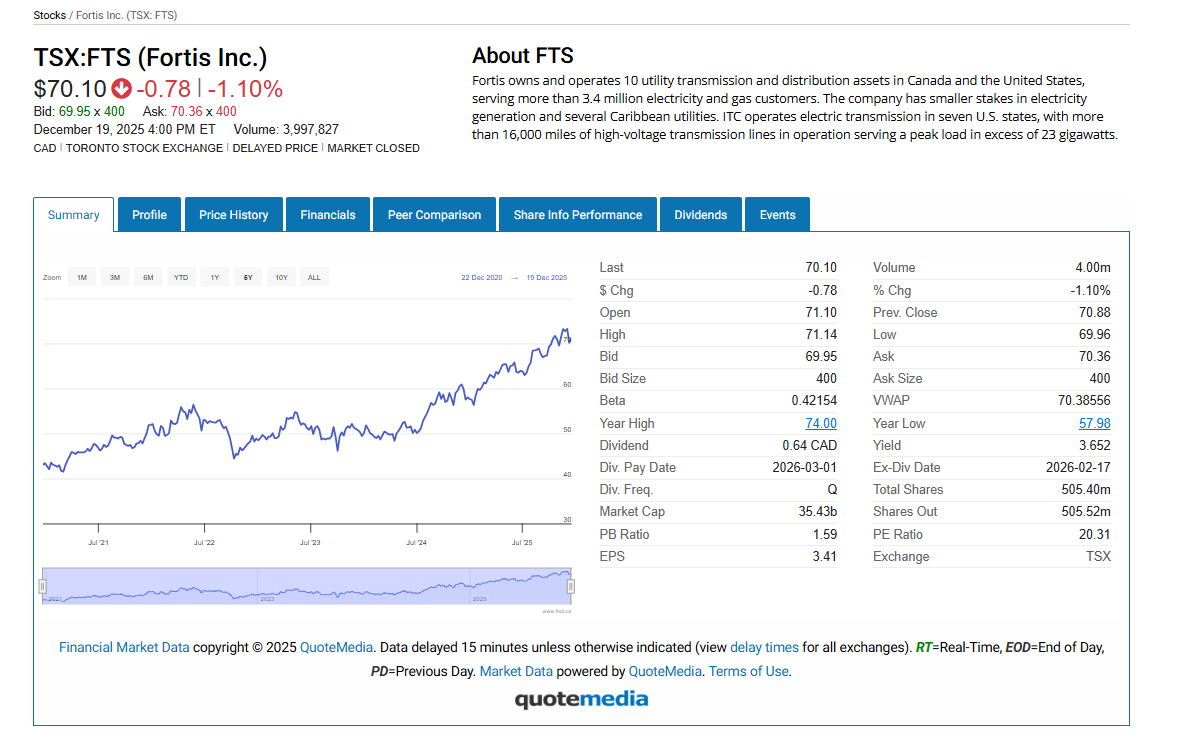The image size is (1188, 747).
Task: Go to the Events tab
Action: (x=777, y=215)
